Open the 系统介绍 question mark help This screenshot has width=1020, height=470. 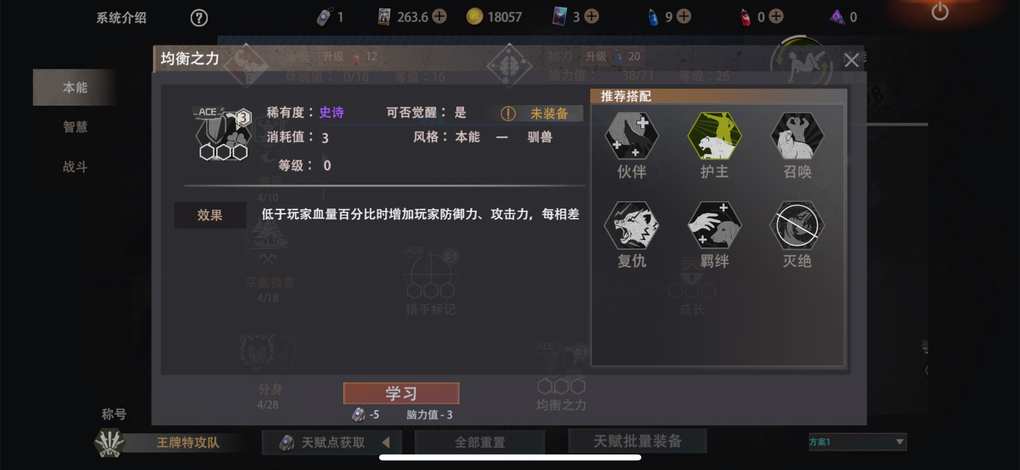click(199, 18)
